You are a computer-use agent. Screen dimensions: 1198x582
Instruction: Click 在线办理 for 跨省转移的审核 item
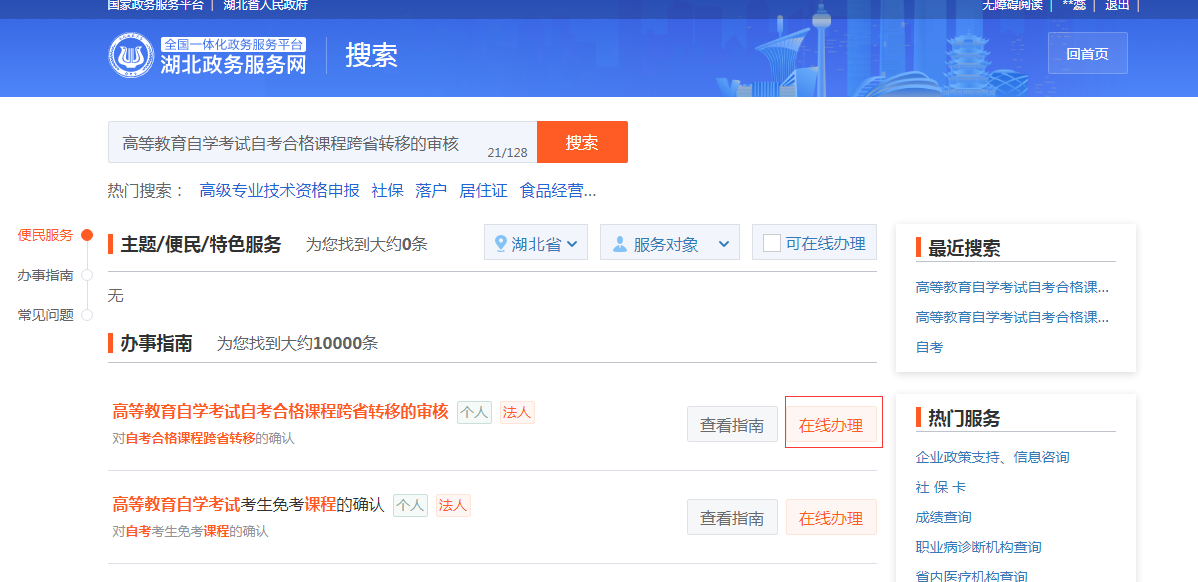833,423
